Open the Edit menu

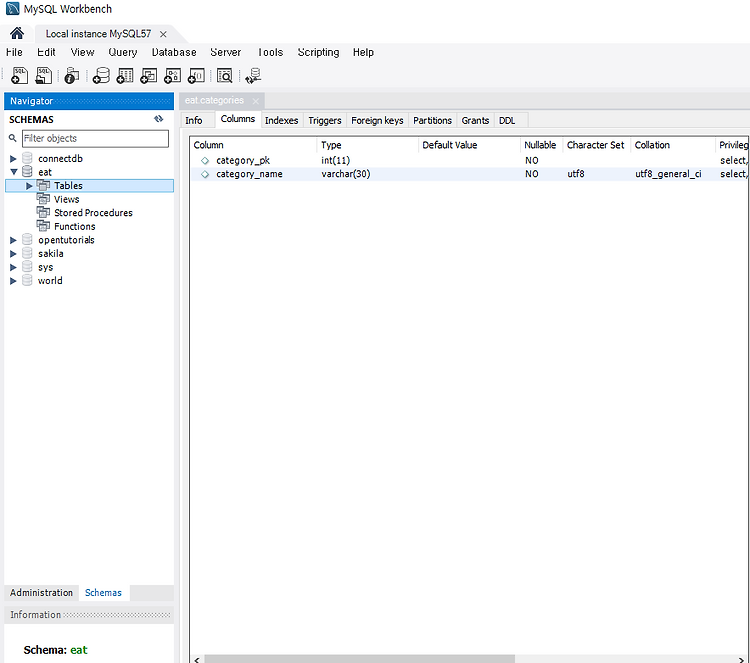pos(46,52)
